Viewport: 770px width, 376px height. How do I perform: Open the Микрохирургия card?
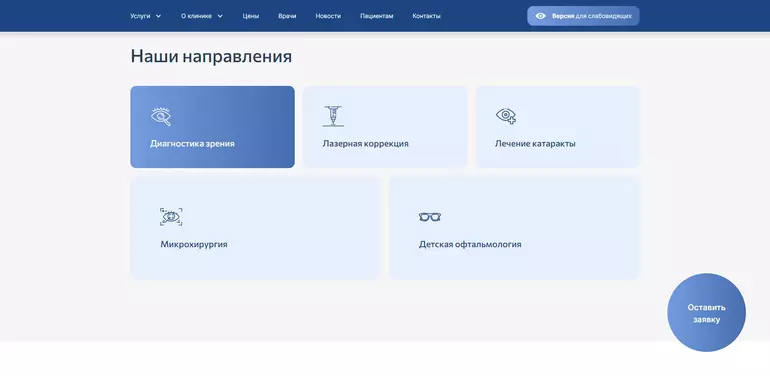coord(255,228)
